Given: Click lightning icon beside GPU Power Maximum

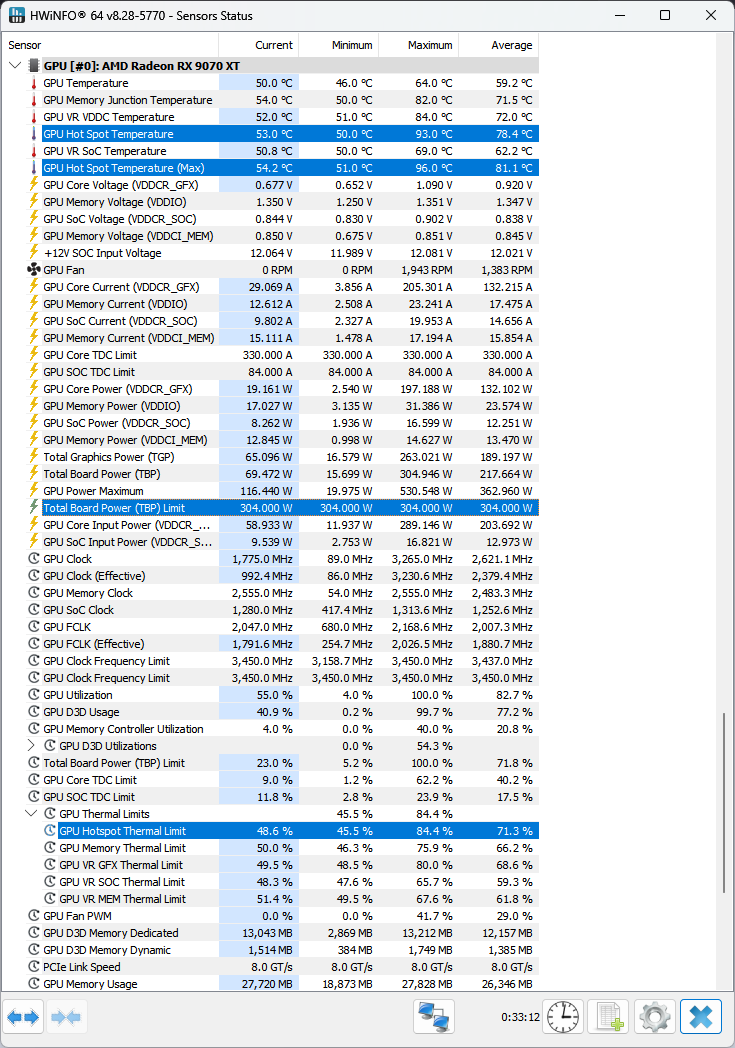Looking at the screenshot, I should pos(33,491).
